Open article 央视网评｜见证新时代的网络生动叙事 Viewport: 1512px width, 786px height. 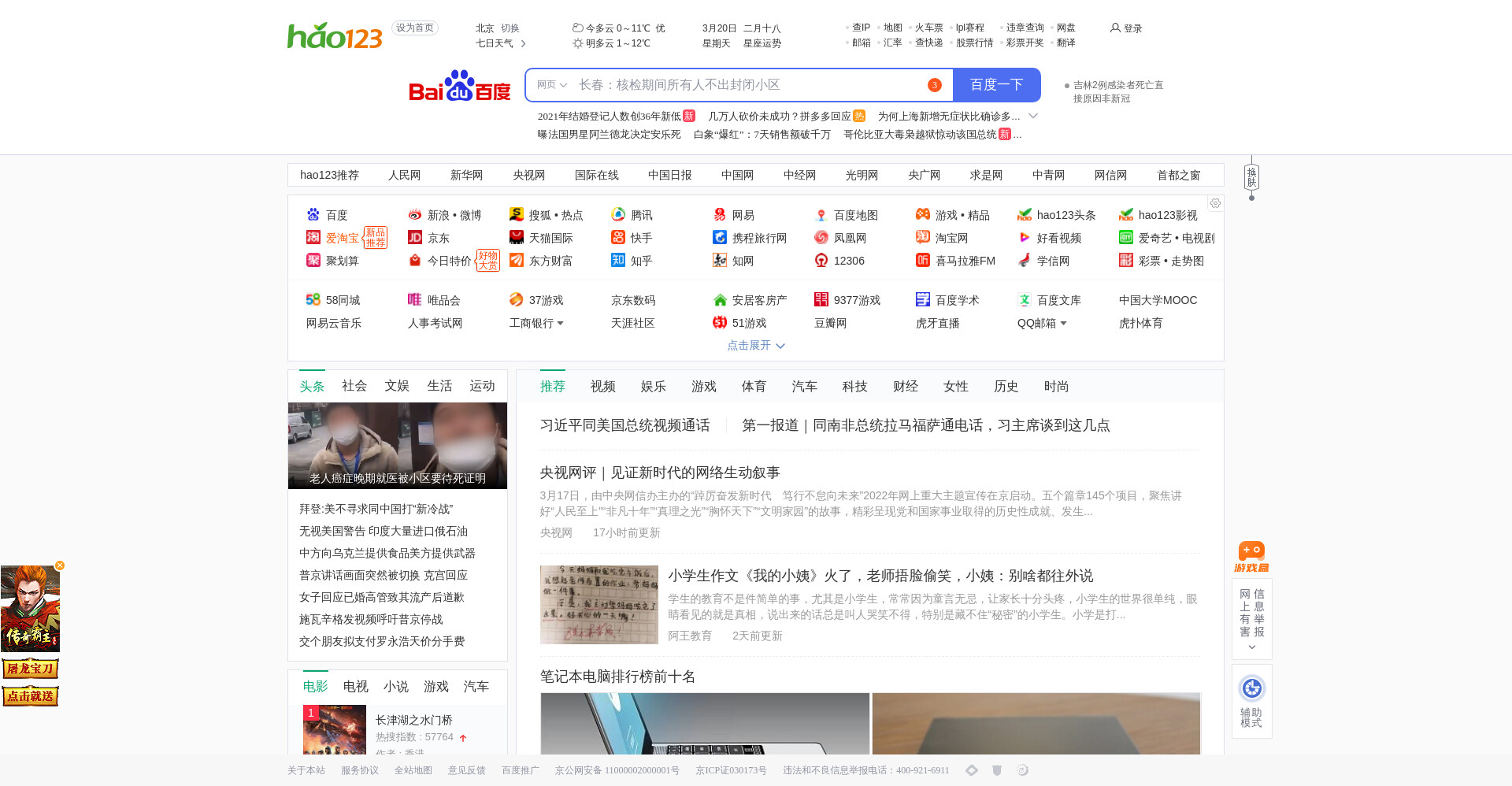coord(660,473)
